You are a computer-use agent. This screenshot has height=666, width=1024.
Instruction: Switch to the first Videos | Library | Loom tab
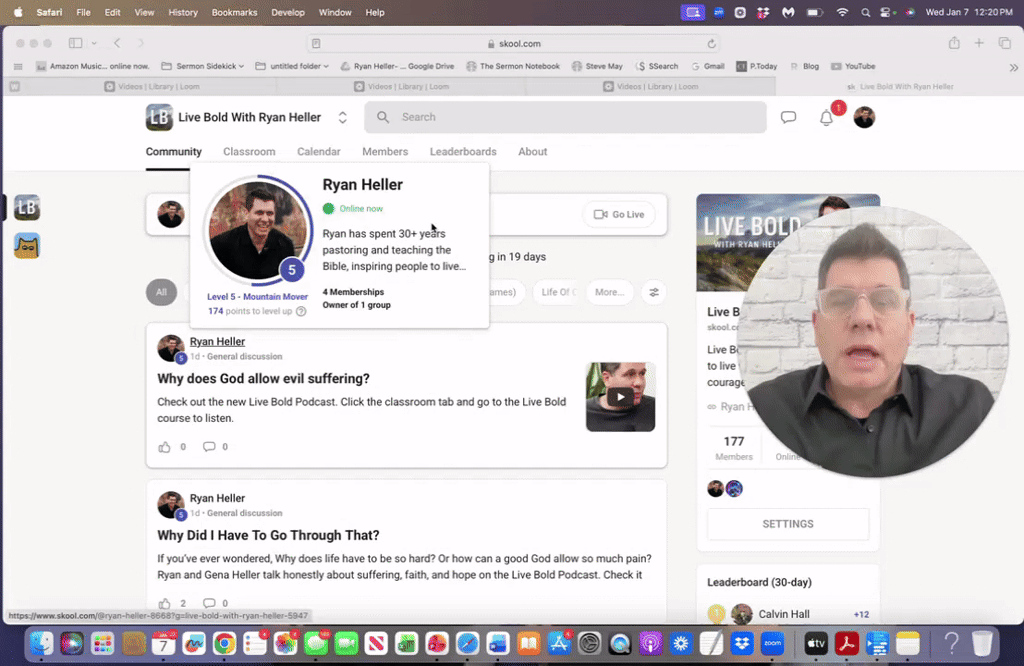pyautogui.click(x=152, y=86)
